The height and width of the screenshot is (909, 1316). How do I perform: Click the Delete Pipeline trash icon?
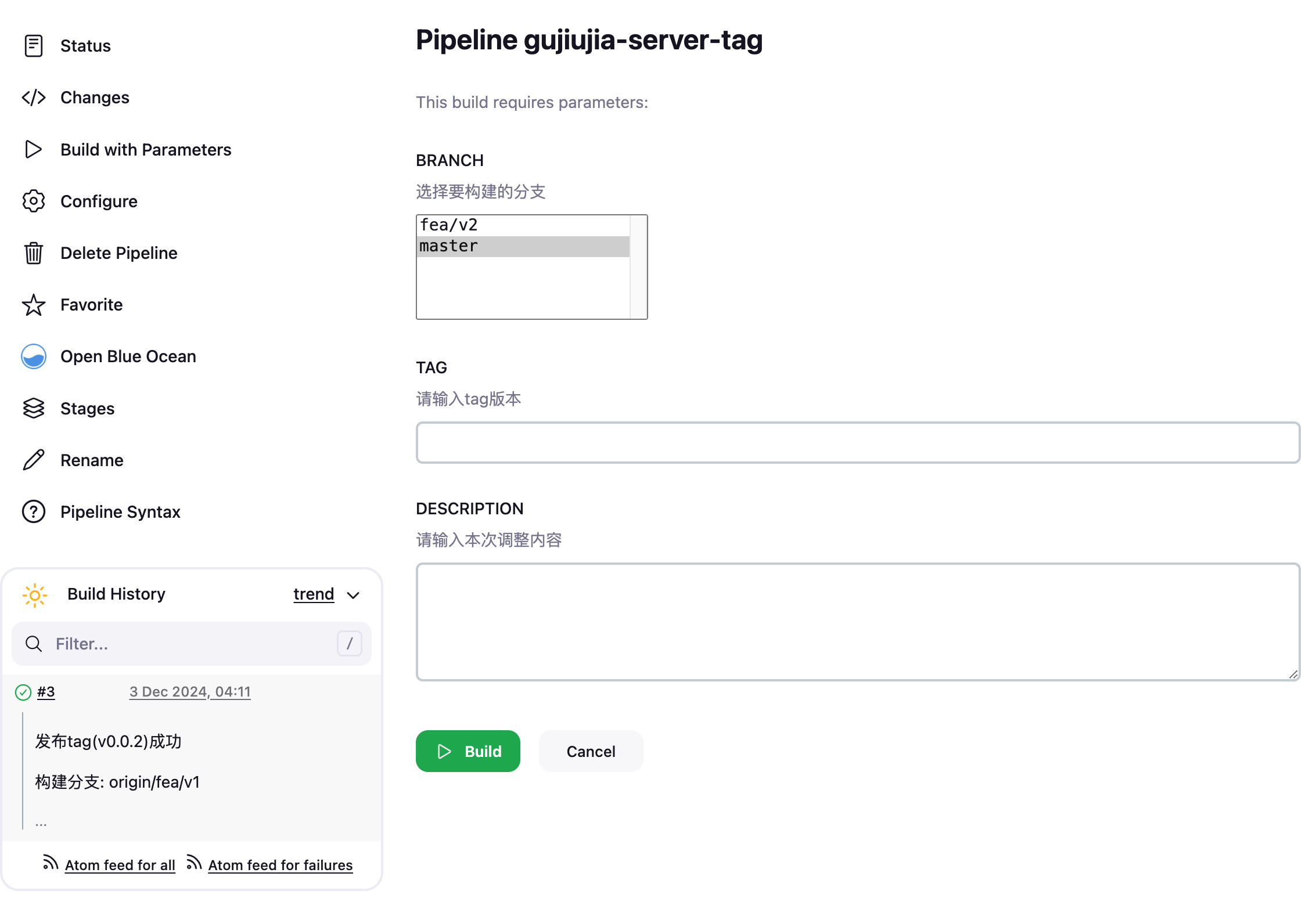click(x=34, y=253)
